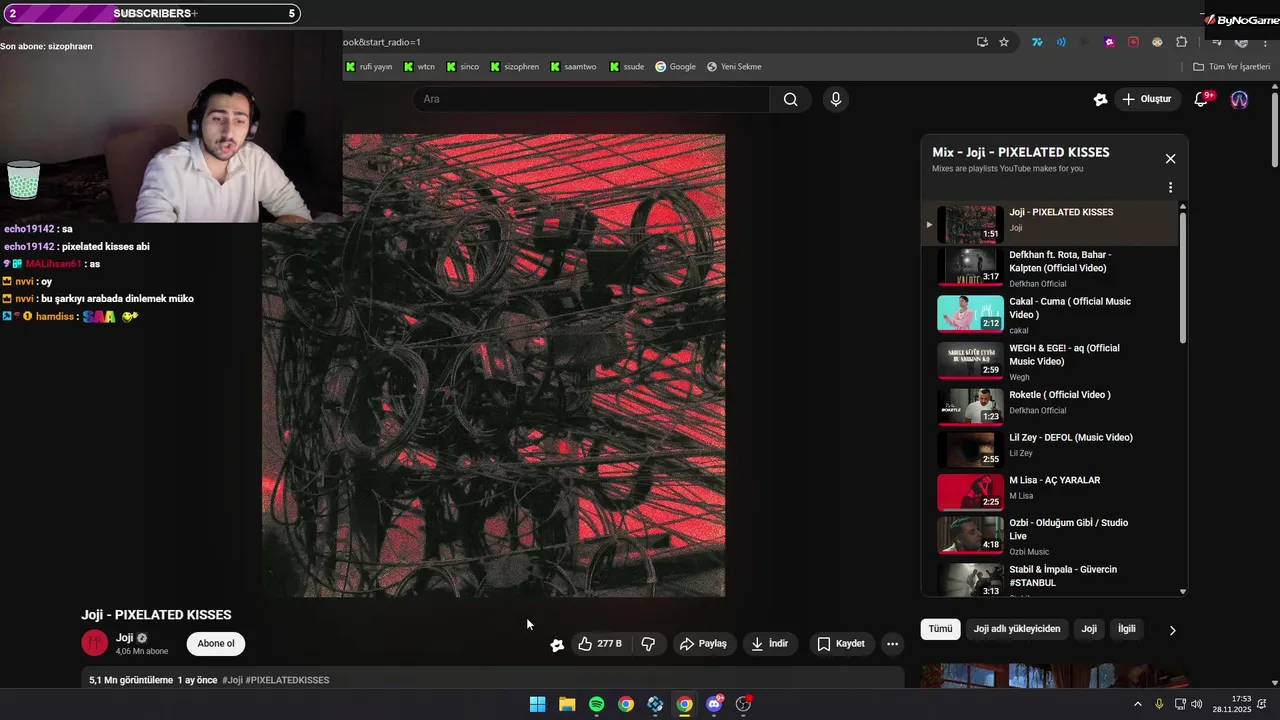Open Discord from the taskbar
1280x720 pixels.
(x=714, y=704)
